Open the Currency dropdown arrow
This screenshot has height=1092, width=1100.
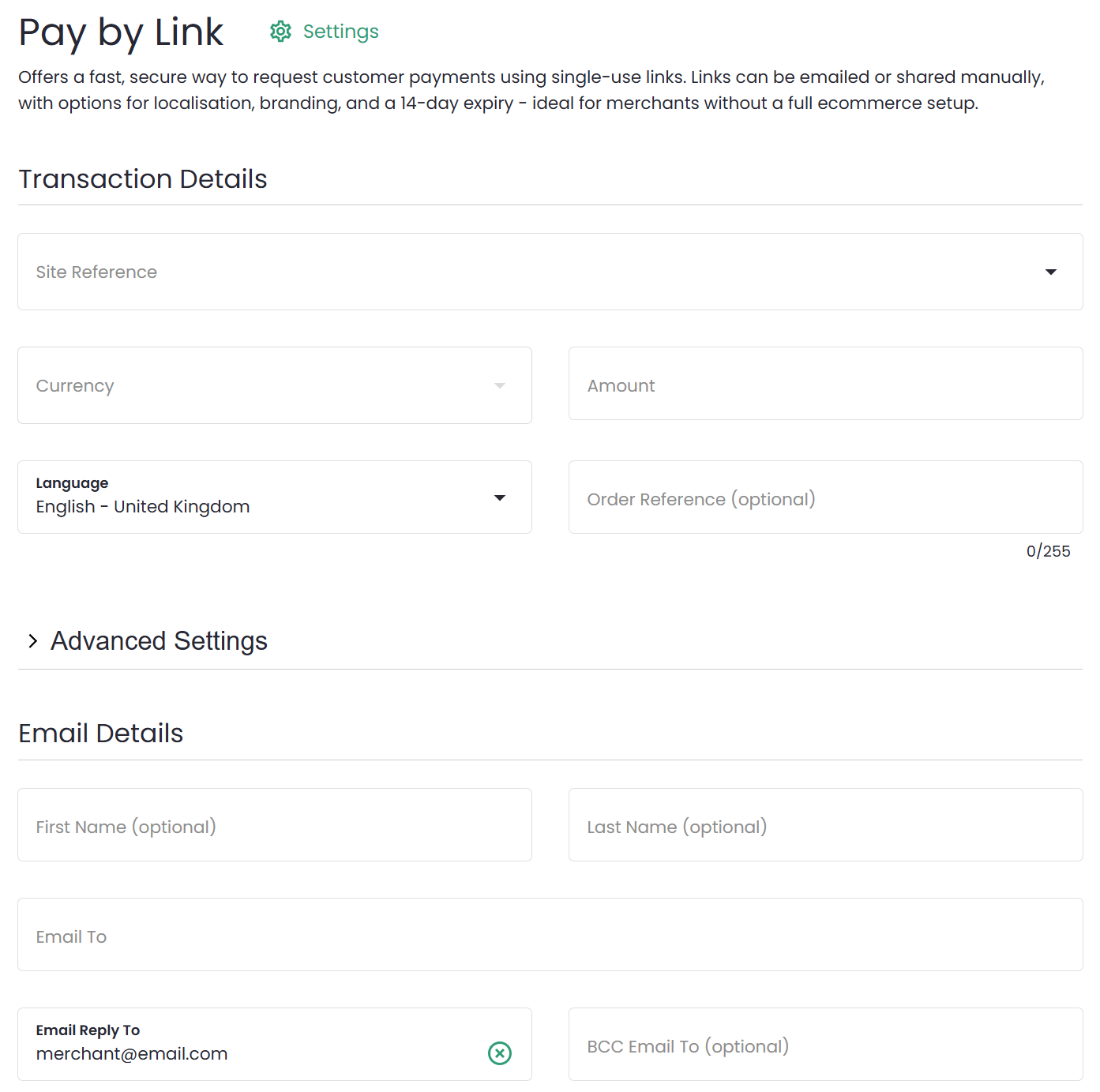click(499, 385)
